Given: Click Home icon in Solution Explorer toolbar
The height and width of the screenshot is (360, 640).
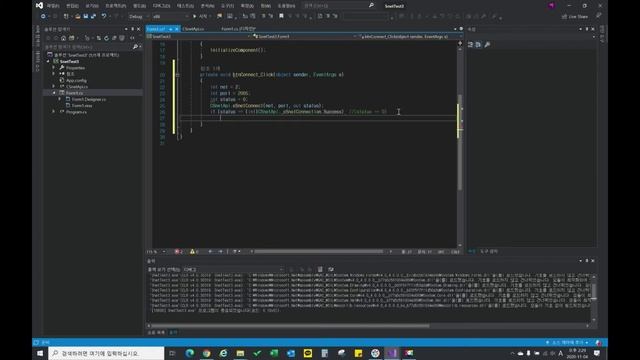Looking at the screenshot, I should [x=63, y=38].
